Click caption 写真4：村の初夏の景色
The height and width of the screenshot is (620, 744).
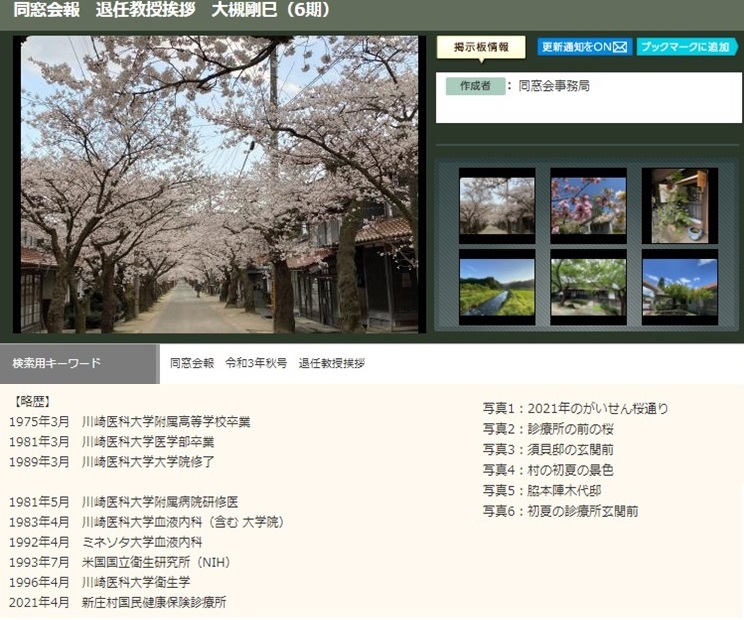[x=548, y=470]
